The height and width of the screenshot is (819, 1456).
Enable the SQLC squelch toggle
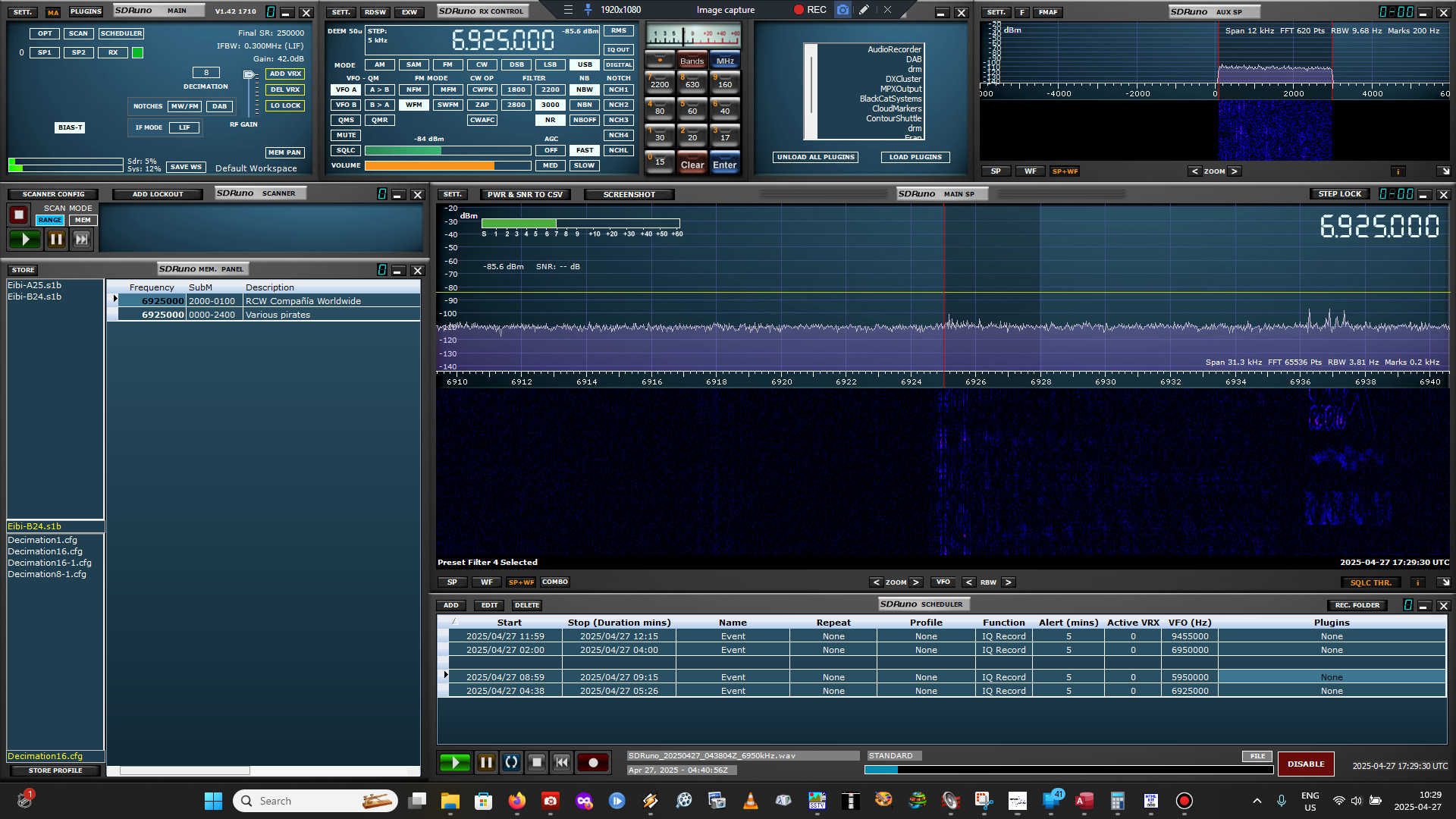coord(346,150)
